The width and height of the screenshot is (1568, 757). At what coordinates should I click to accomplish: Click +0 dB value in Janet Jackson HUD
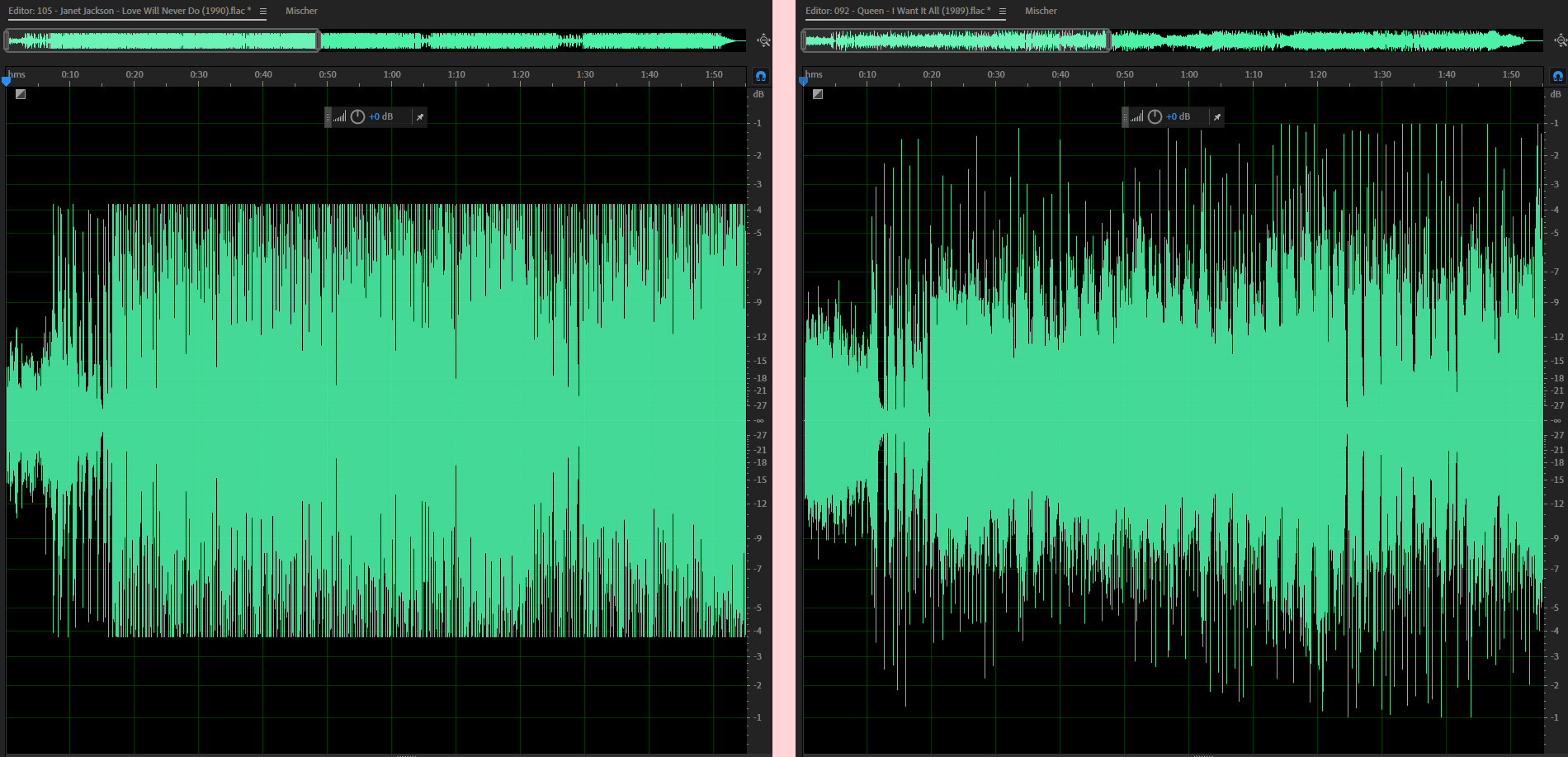(x=380, y=117)
